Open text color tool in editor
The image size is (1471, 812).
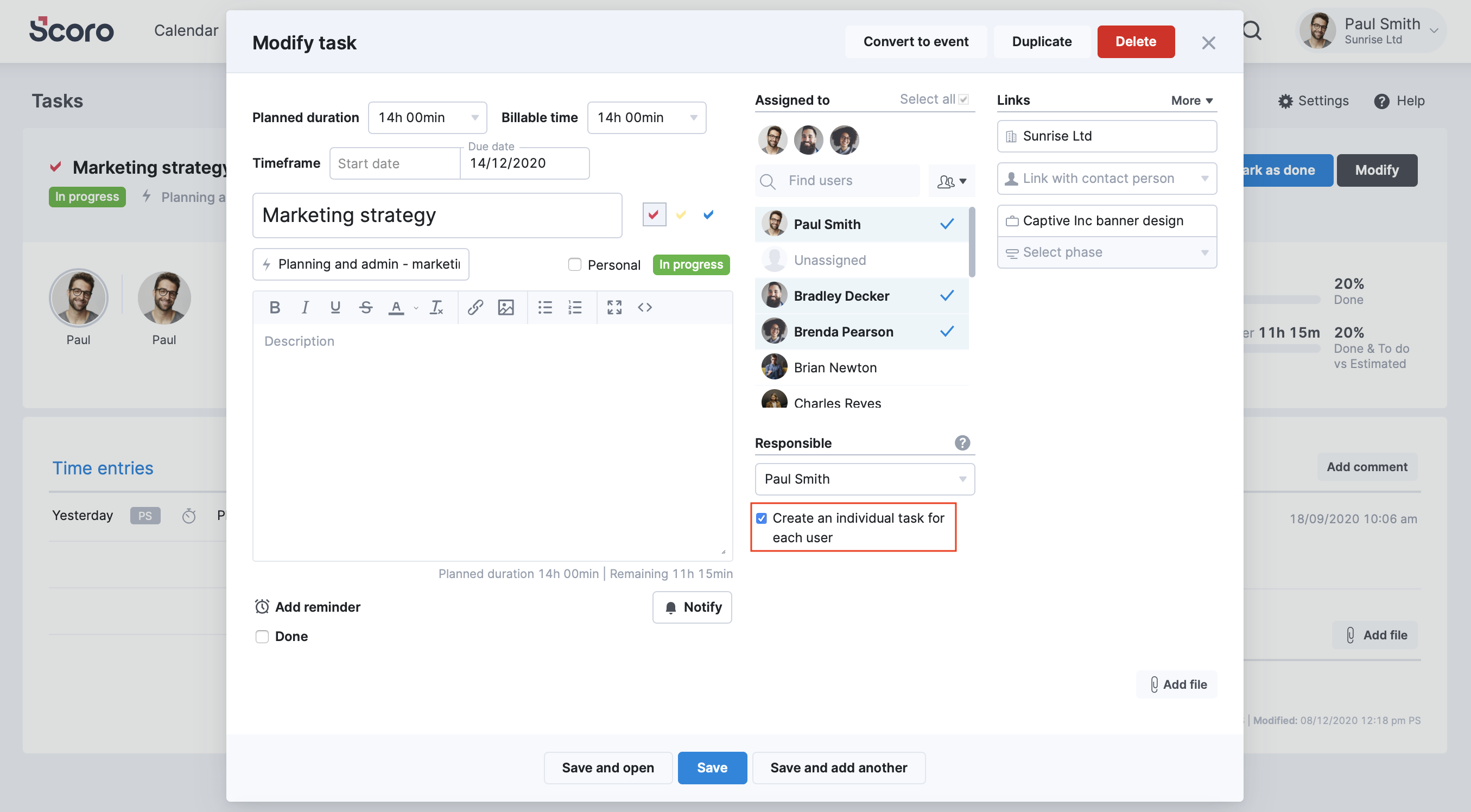396,307
